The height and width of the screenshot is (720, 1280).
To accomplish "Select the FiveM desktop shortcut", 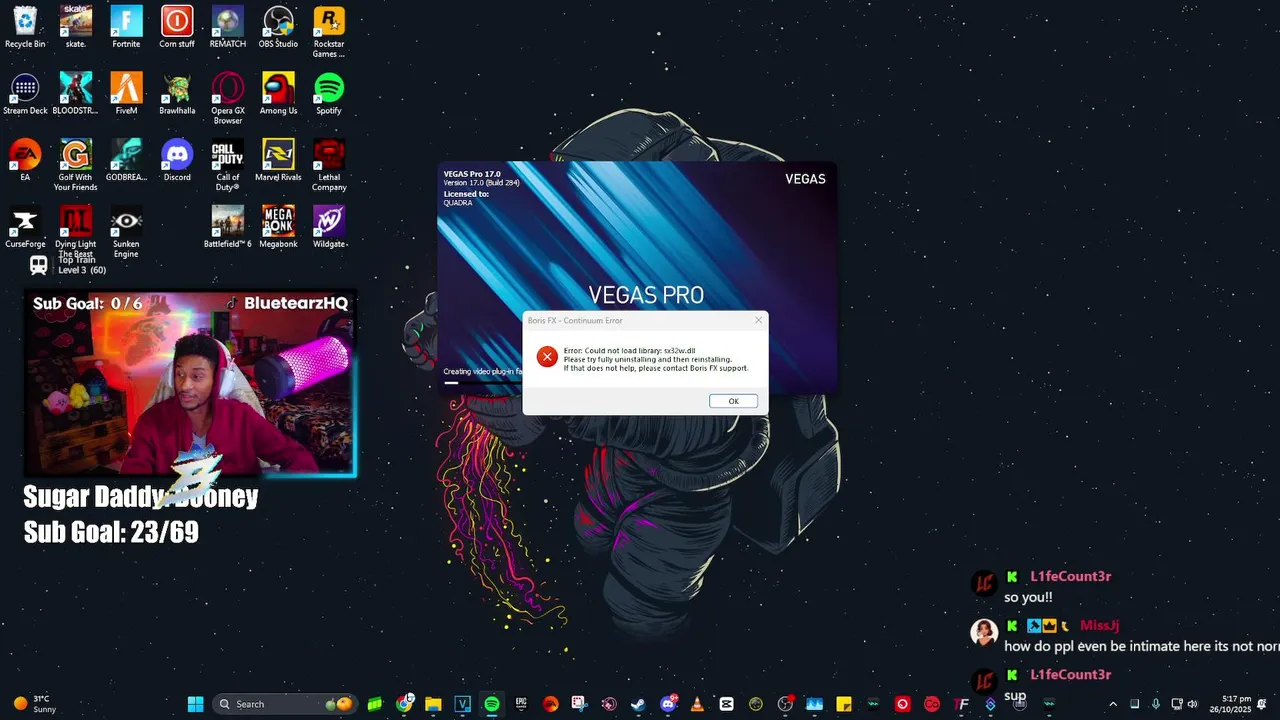I will (126, 94).
